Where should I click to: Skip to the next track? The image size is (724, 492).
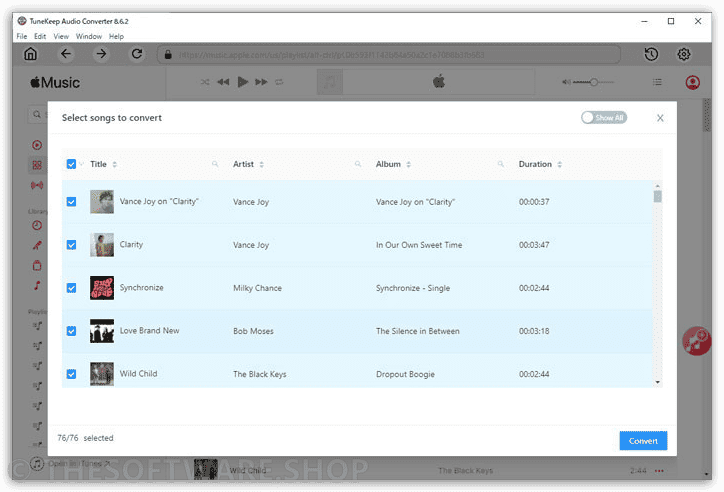pyautogui.click(x=261, y=82)
